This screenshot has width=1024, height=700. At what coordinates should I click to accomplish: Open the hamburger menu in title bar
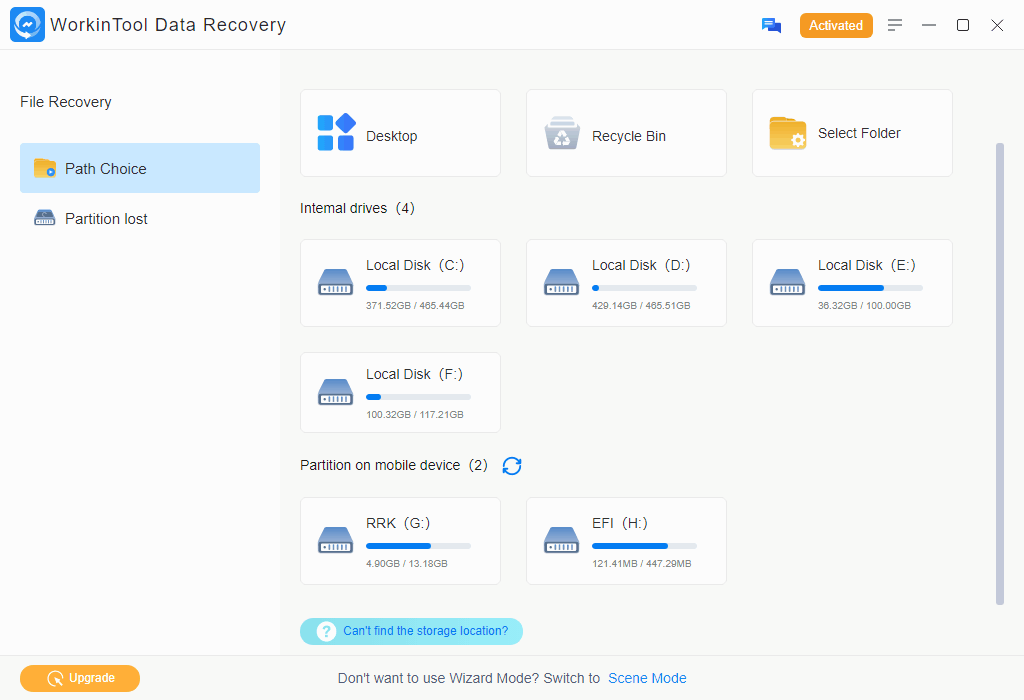pos(895,26)
